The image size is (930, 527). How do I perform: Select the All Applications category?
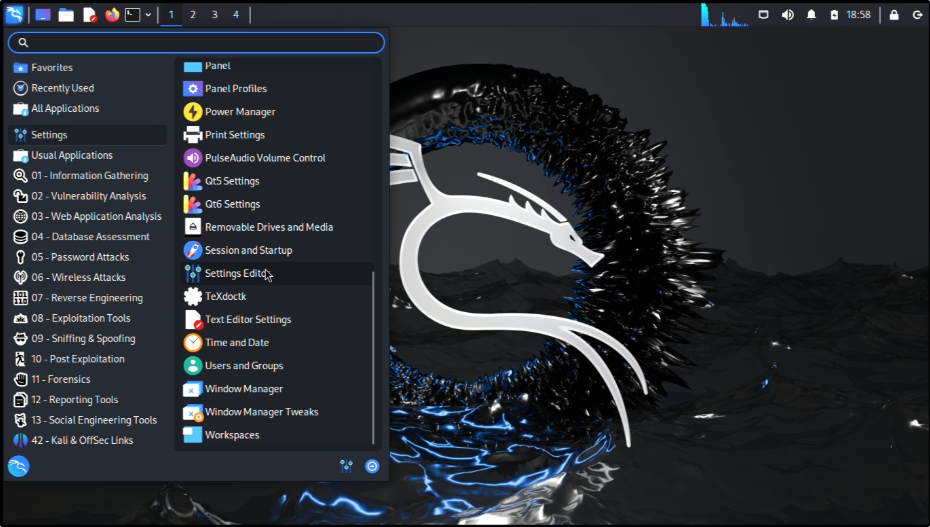87,108
